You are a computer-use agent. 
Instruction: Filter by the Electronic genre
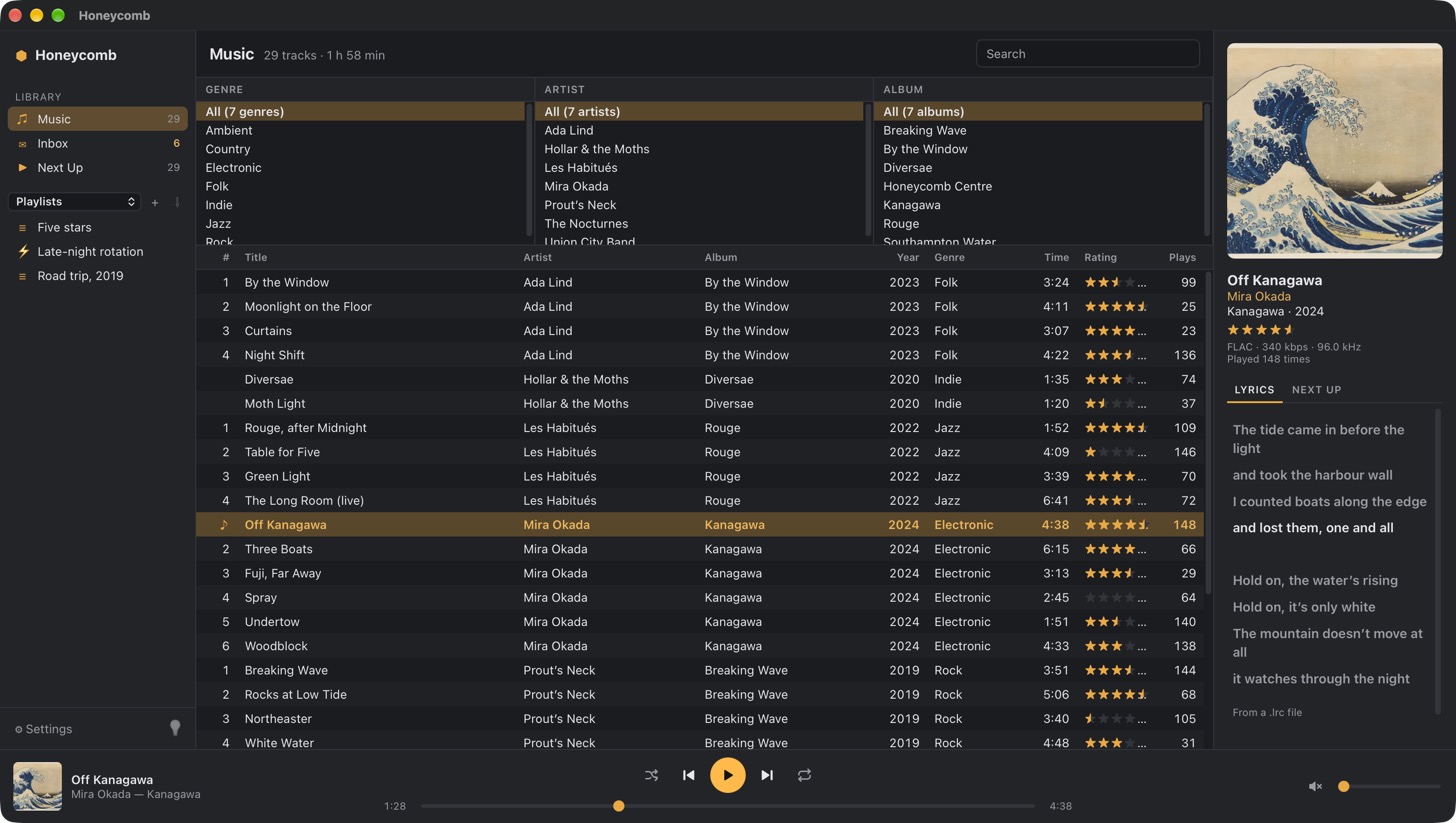click(360, 168)
